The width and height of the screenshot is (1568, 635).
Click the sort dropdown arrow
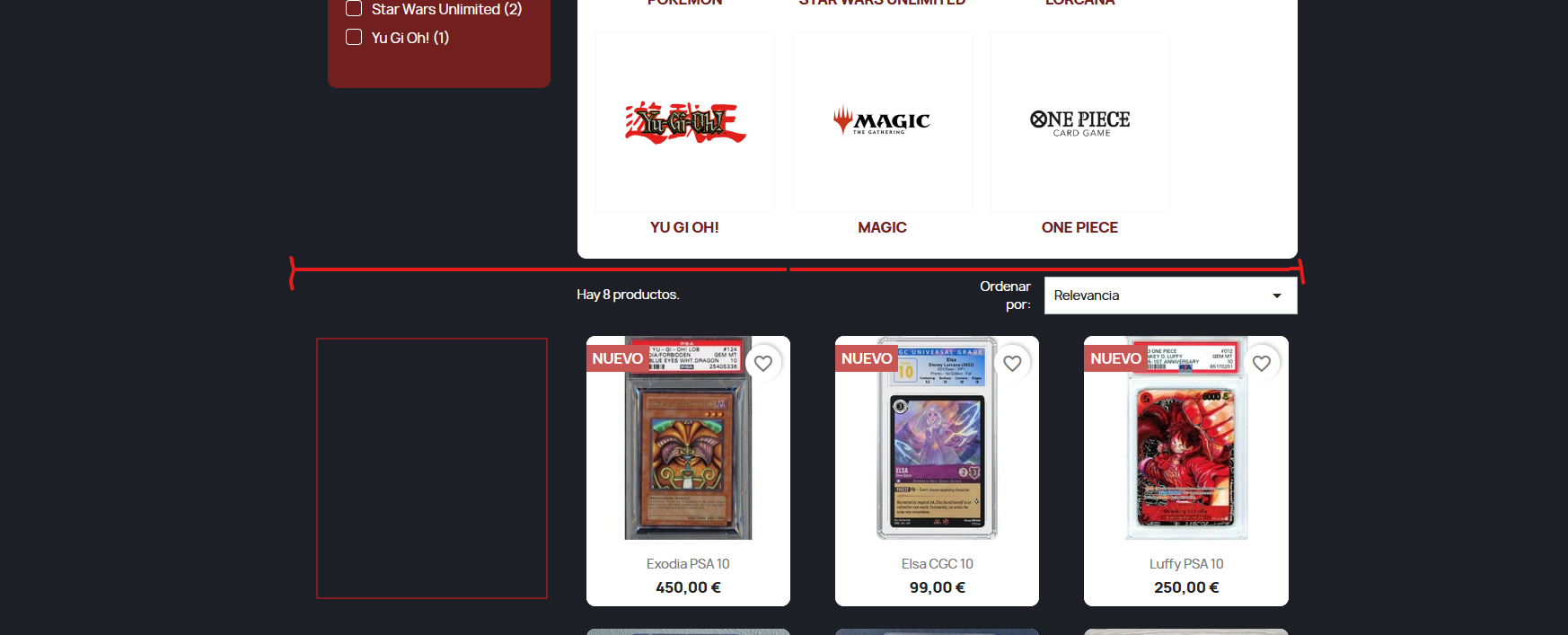coord(1276,295)
